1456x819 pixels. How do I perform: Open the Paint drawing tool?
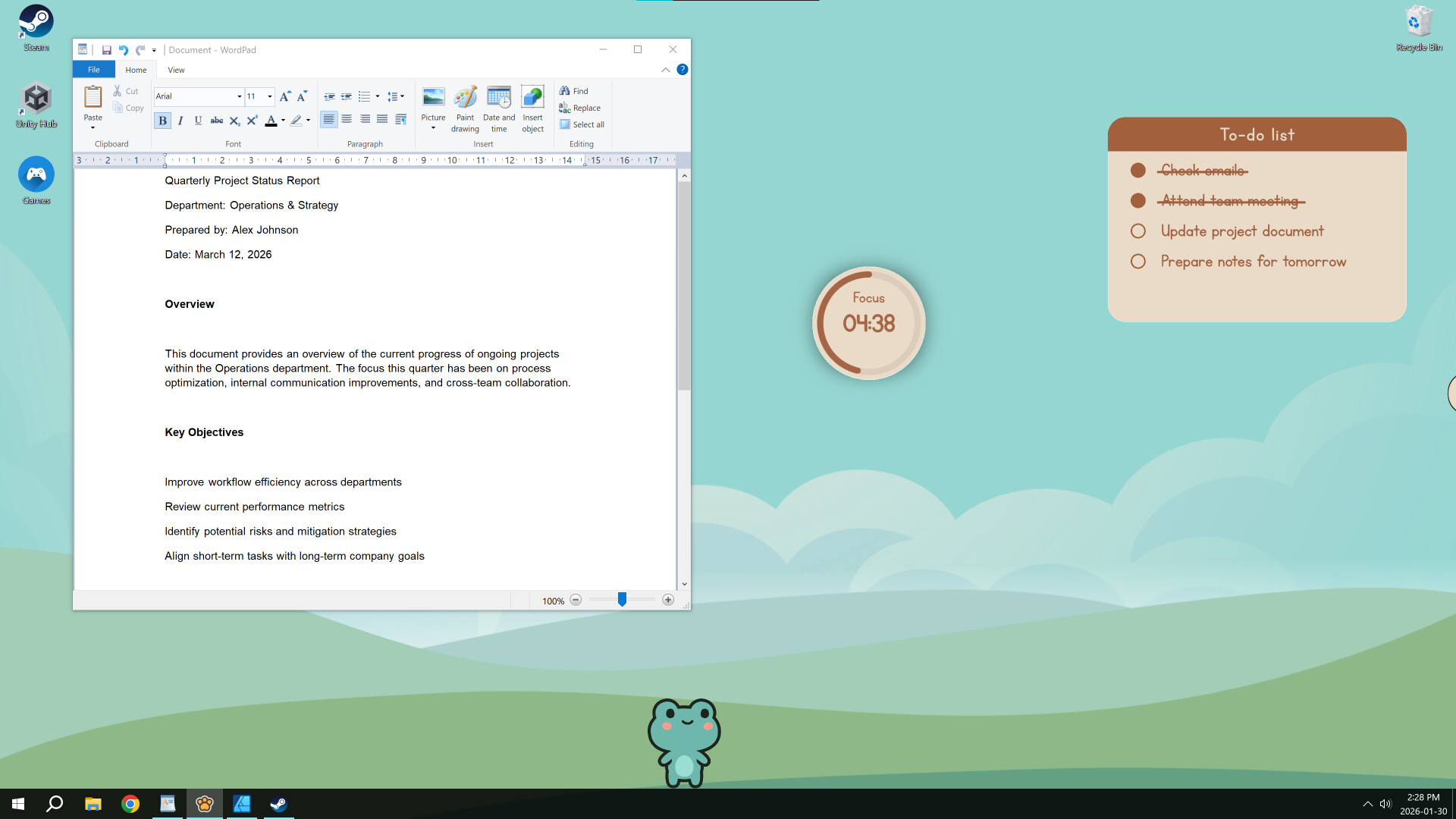[465, 106]
